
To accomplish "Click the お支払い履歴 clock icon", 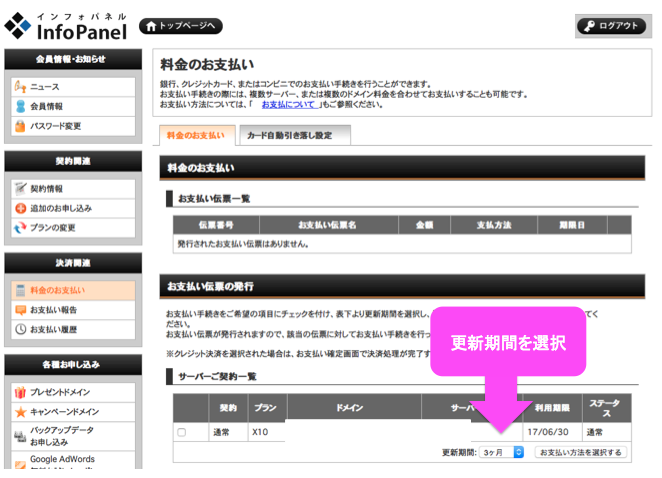I will click(20, 329).
